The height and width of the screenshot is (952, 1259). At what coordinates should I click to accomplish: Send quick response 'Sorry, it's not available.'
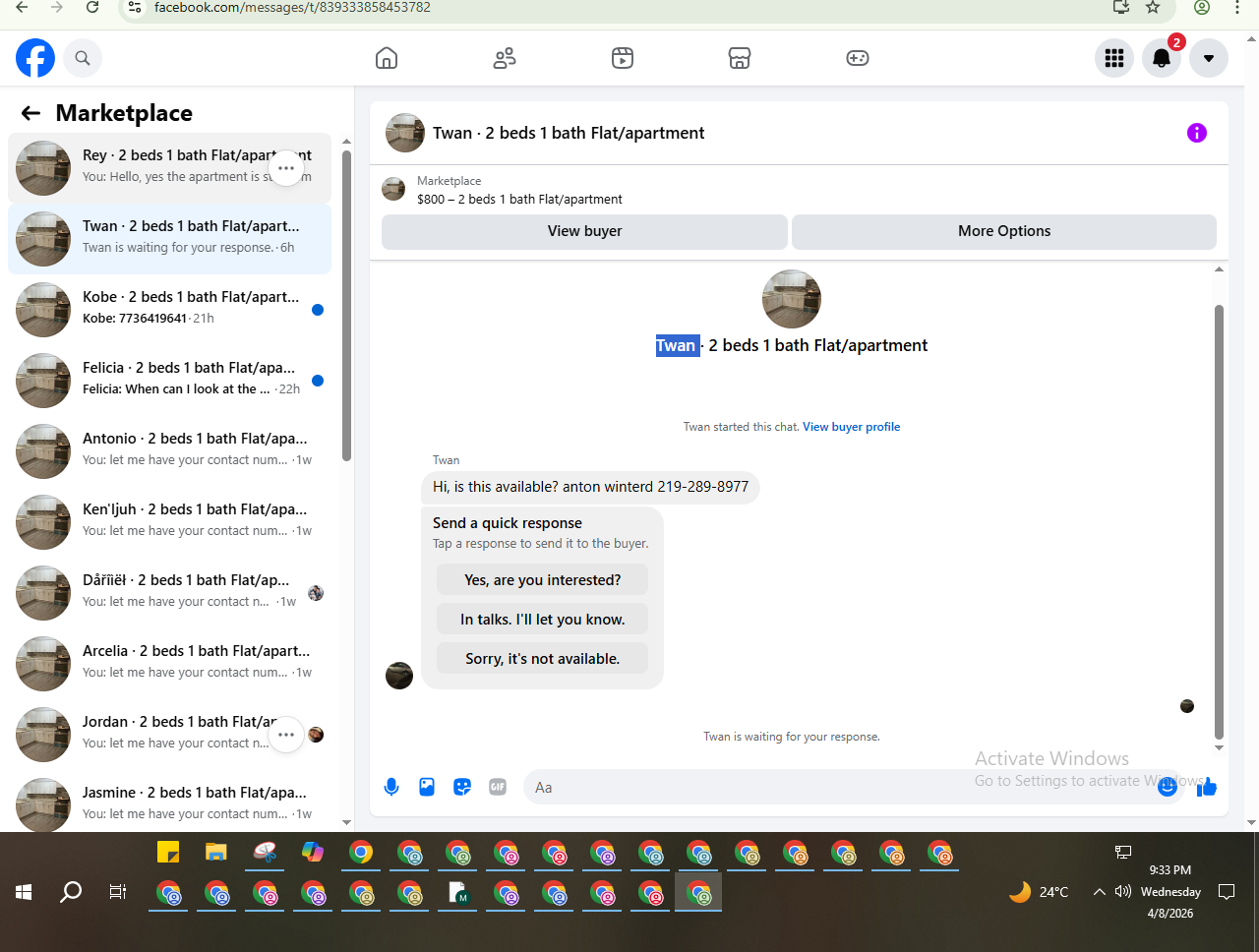click(543, 659)
